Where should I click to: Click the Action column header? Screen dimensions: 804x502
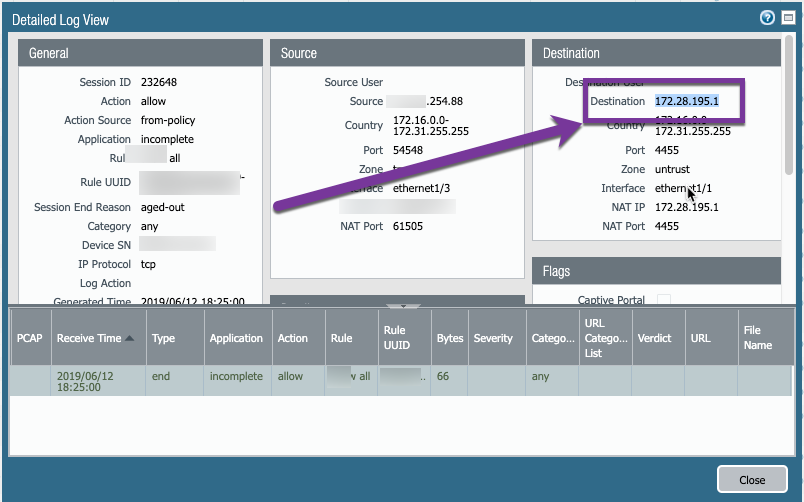292,338
